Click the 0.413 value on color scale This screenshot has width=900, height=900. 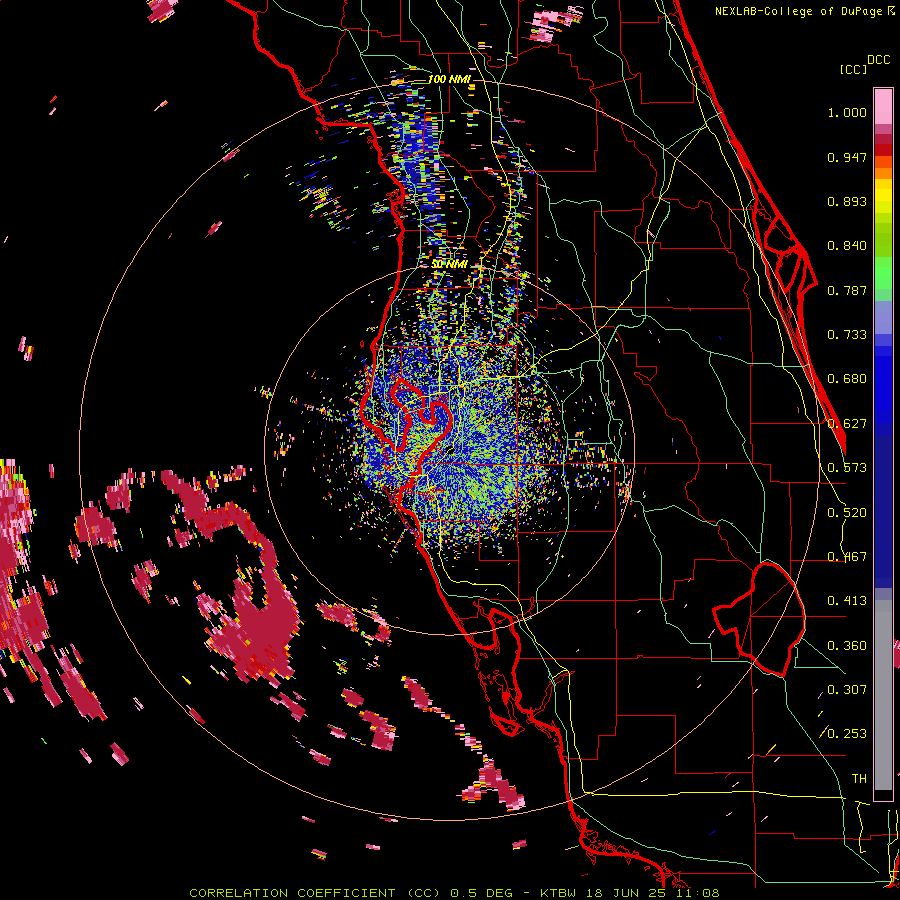(847, 601)
